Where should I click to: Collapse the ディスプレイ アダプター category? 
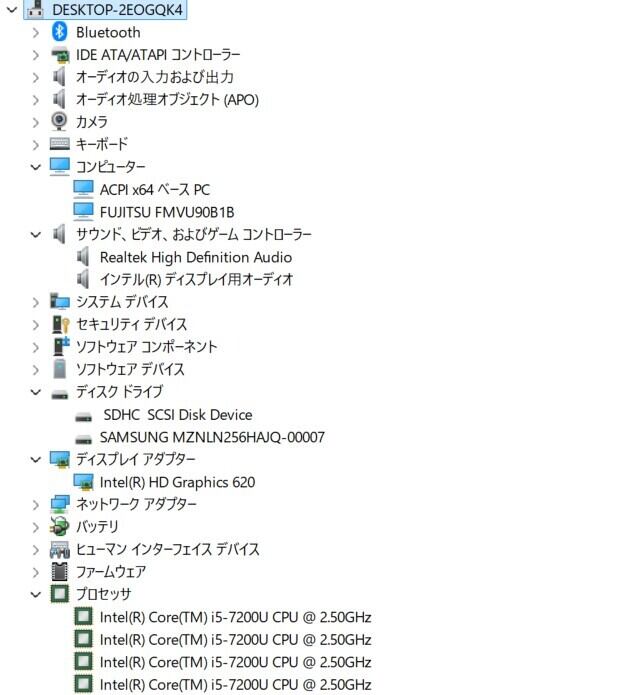[x=35, y=460]
